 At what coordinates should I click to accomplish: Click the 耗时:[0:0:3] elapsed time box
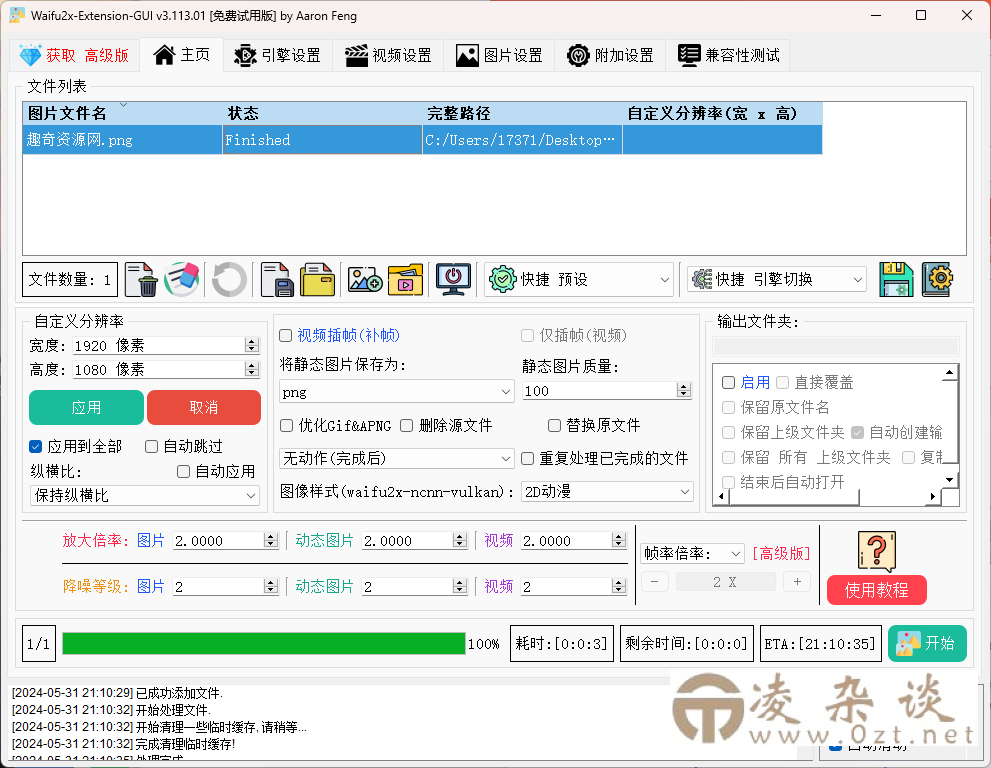(x=561, y=643)
